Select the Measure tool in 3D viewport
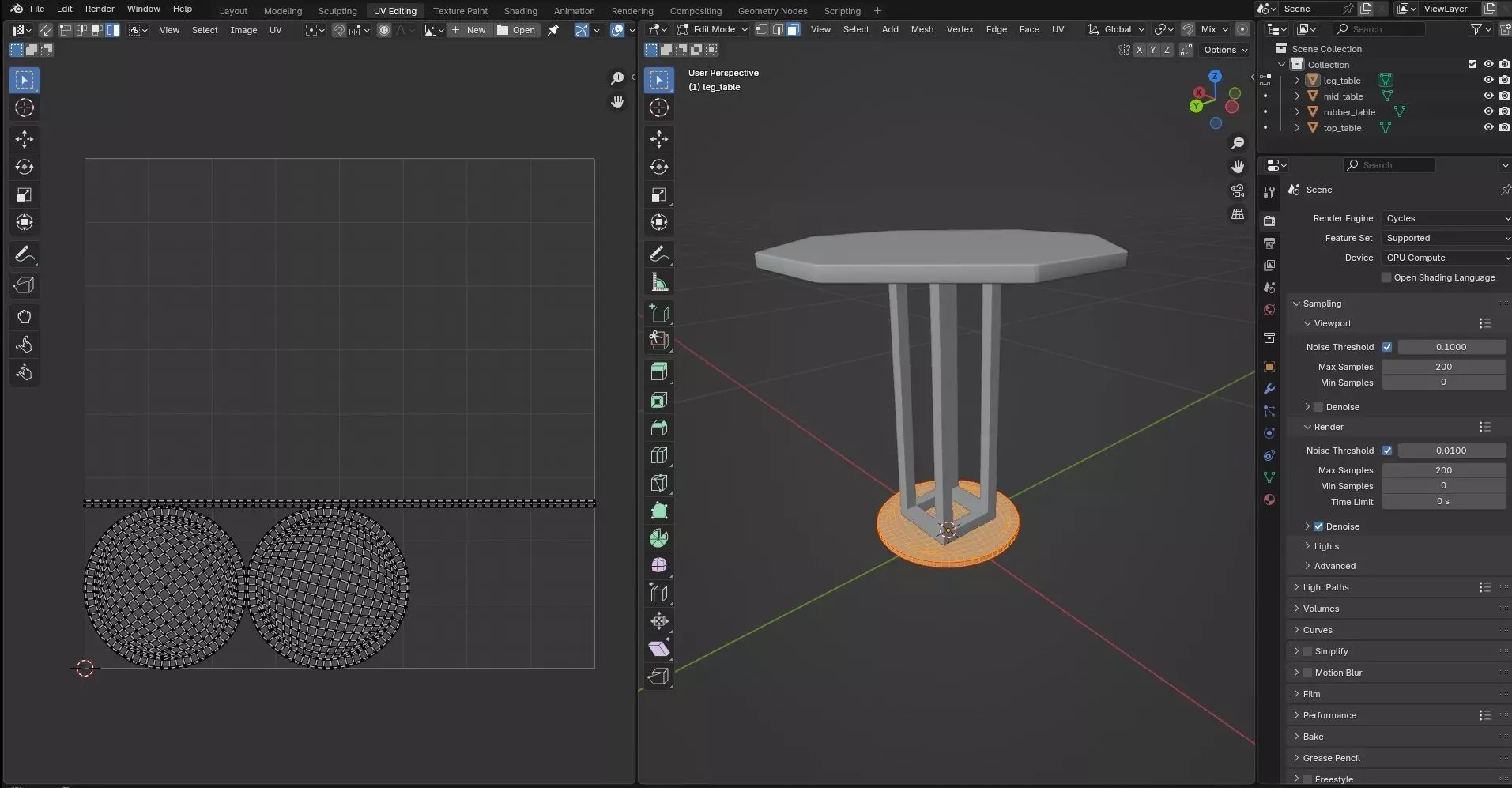 point(659,282)
